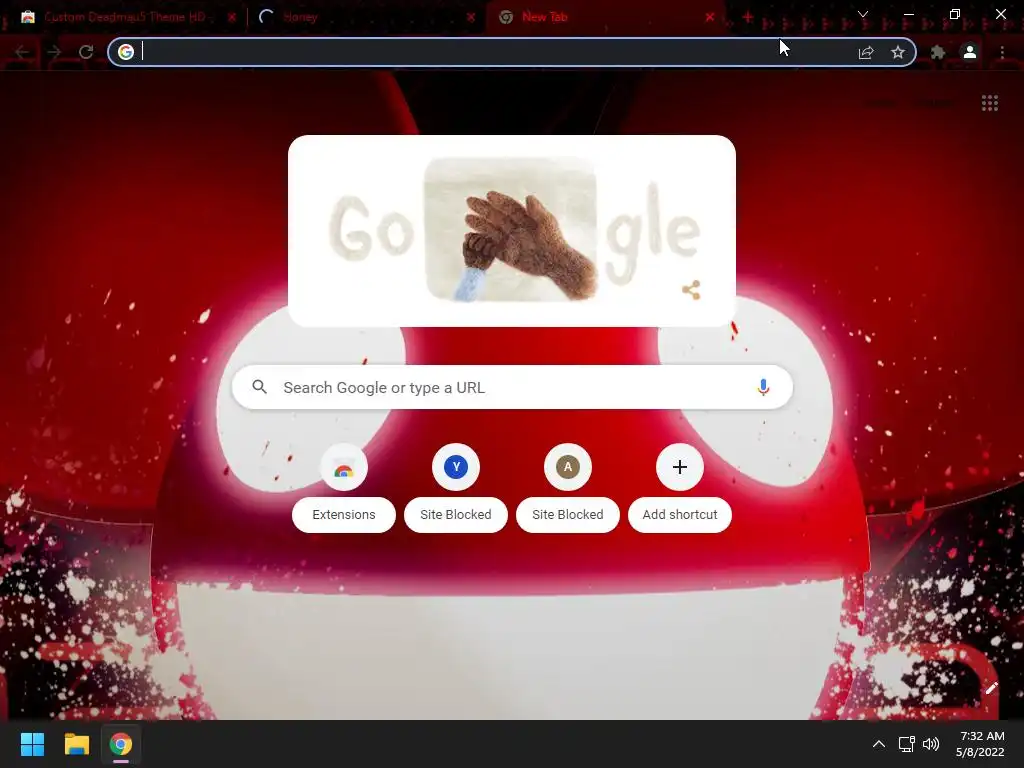The image size is (1024, 768).
Task: Click the magnifier icon in search box
Action: [259, 387]
